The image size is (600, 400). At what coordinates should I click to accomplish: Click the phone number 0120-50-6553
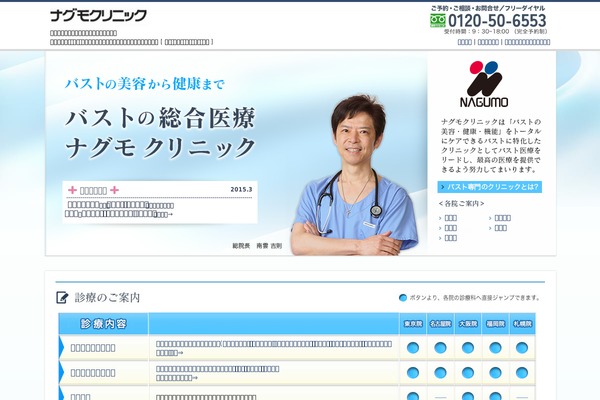pyautogui.click(x=497, y=20)
